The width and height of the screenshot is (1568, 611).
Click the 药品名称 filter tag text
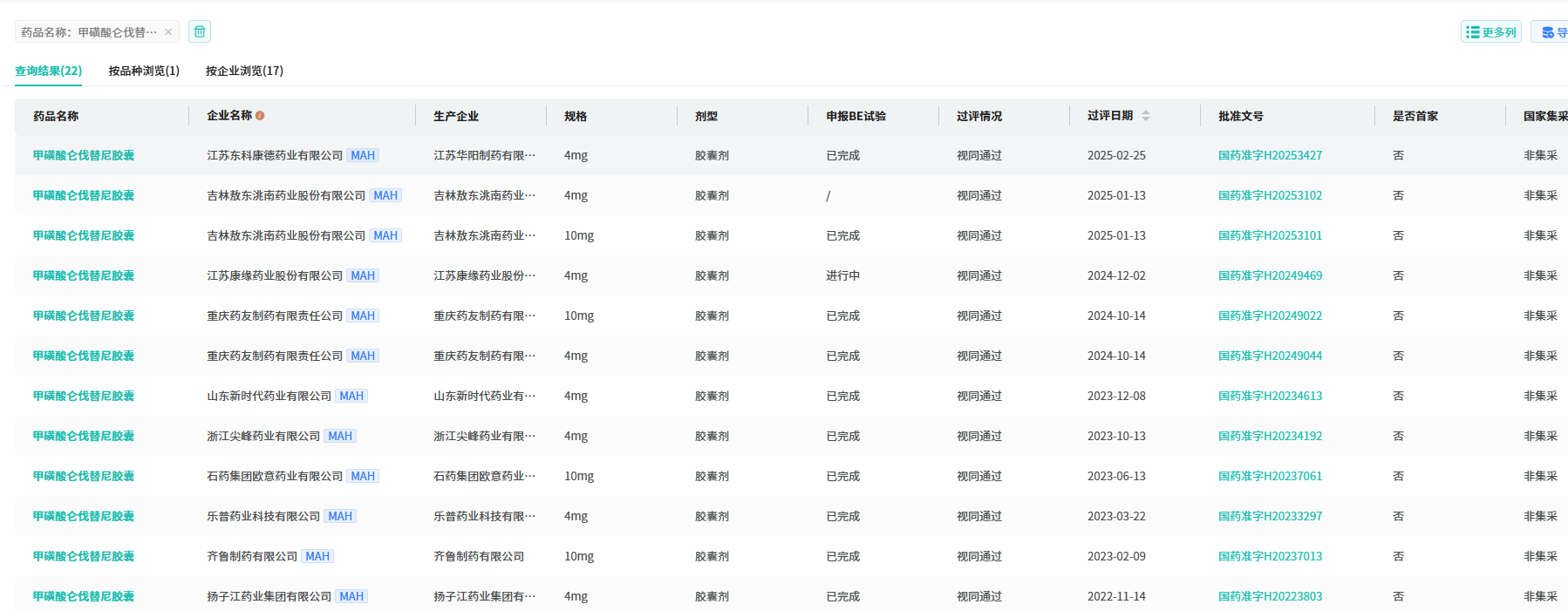(89, 32)
